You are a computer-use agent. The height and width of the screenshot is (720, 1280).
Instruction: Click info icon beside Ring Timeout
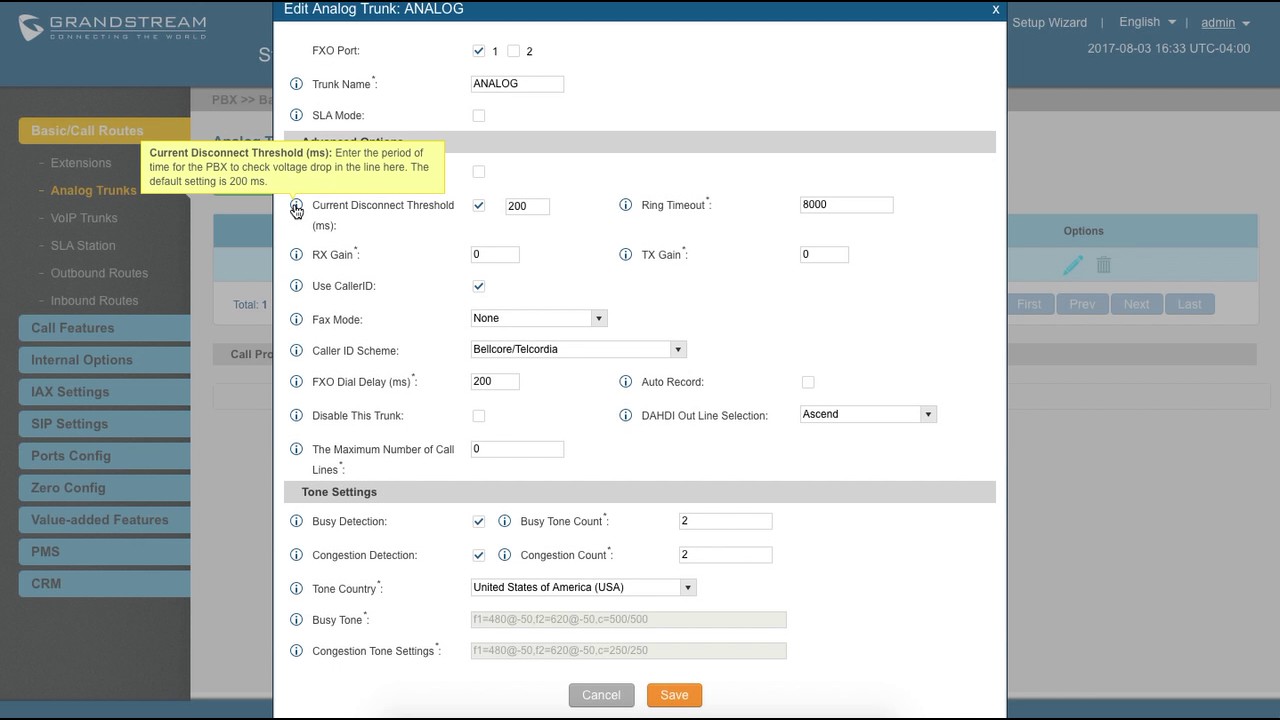[626, 205]
